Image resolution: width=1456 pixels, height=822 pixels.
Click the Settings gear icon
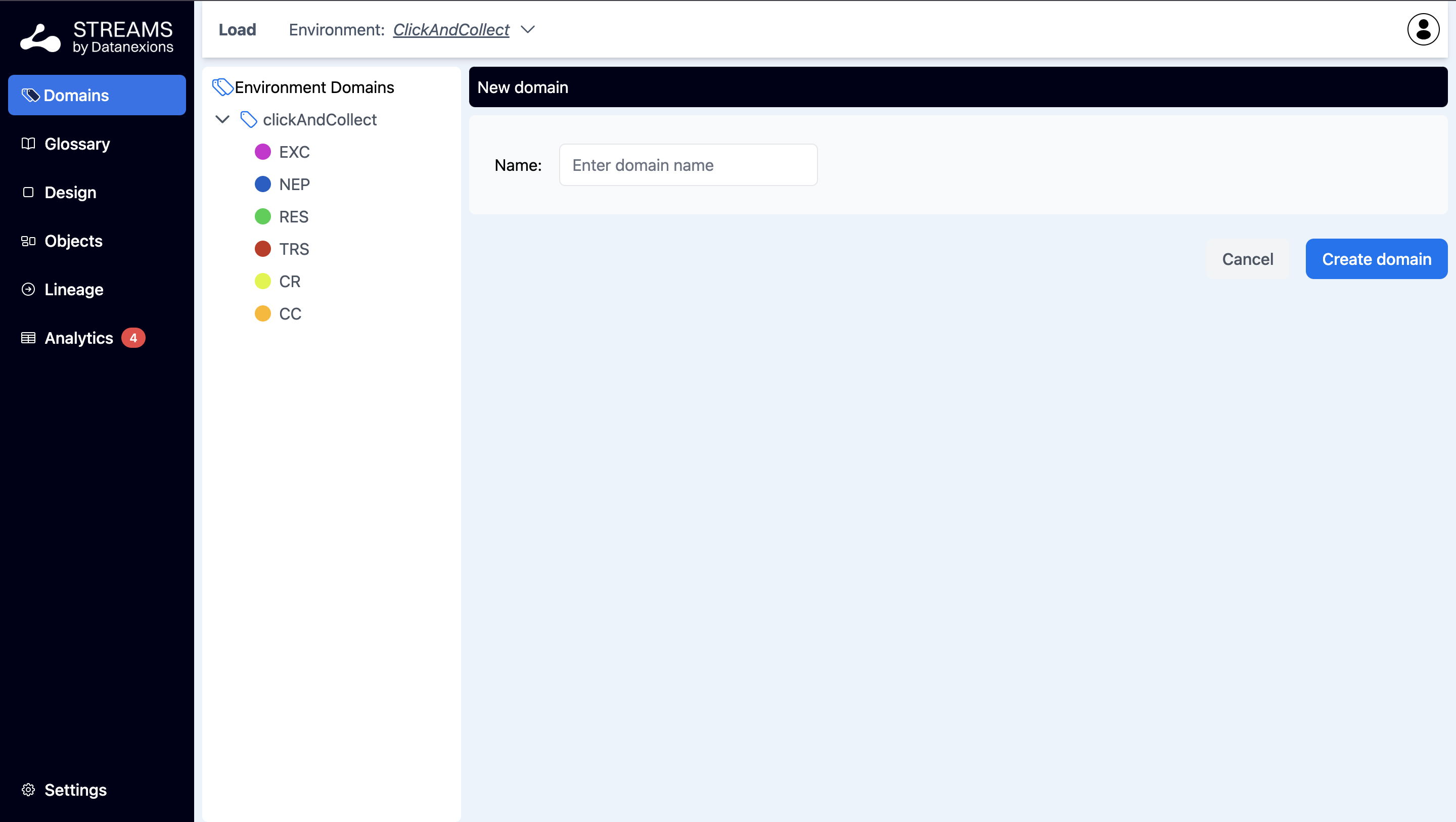28,789
